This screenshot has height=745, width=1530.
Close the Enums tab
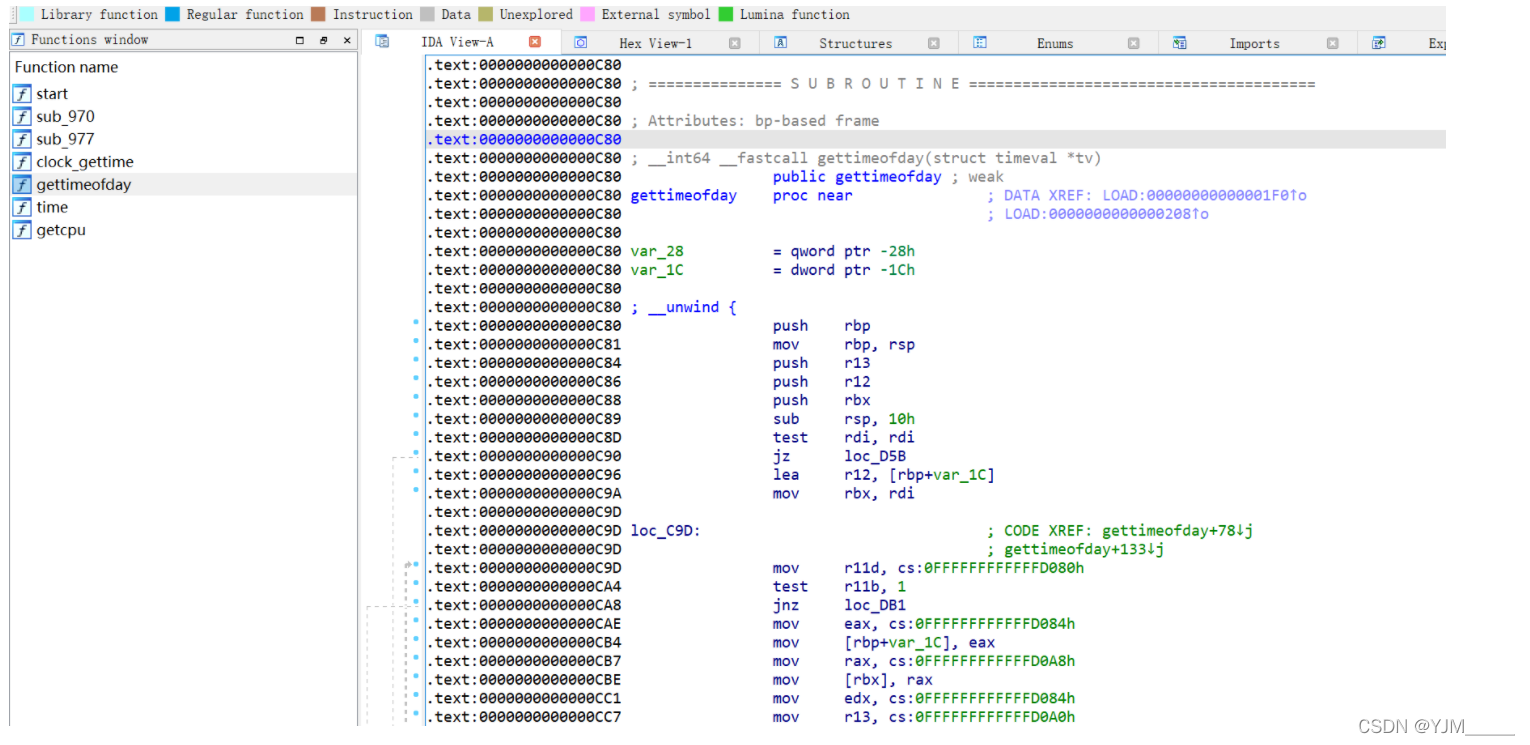tap(1133, 43)
